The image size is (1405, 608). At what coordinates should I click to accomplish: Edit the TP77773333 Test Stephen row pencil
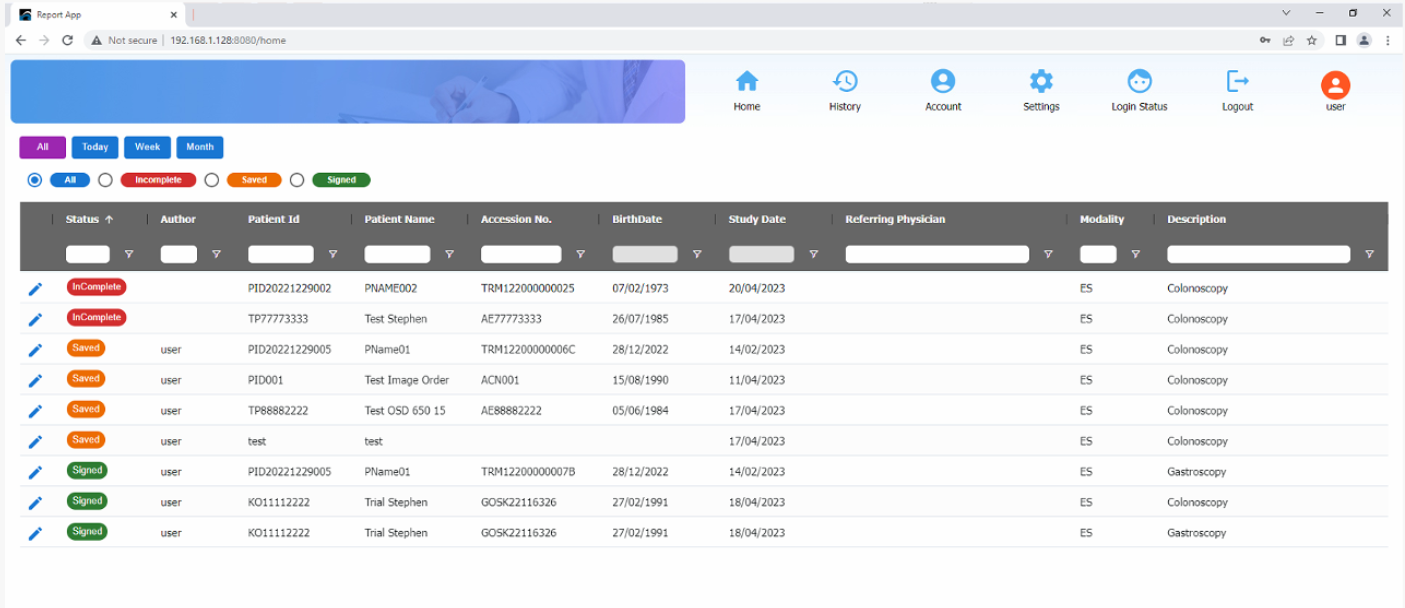(x=35, y=320)
